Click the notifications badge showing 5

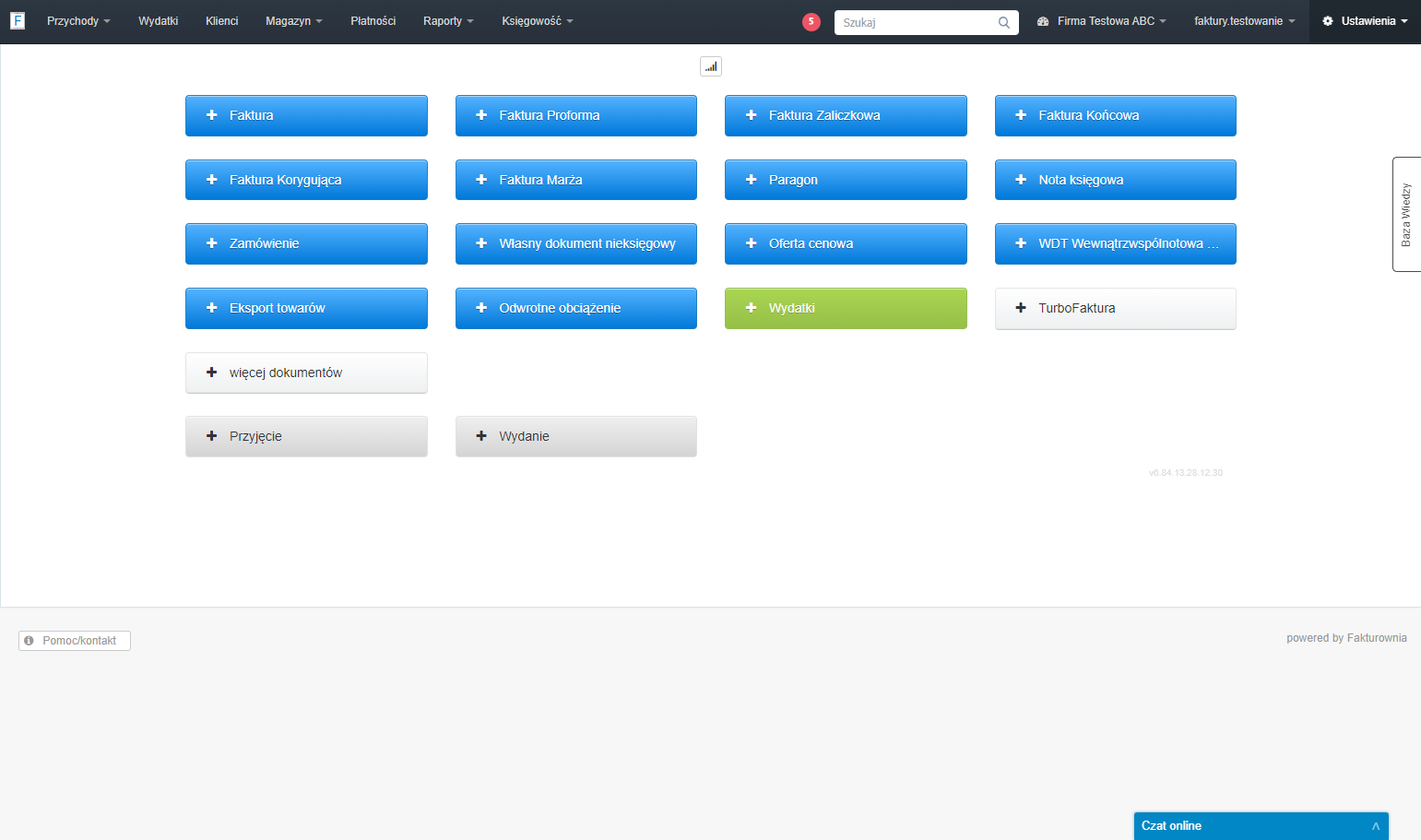pyautogui.click(x=811, y=22)
